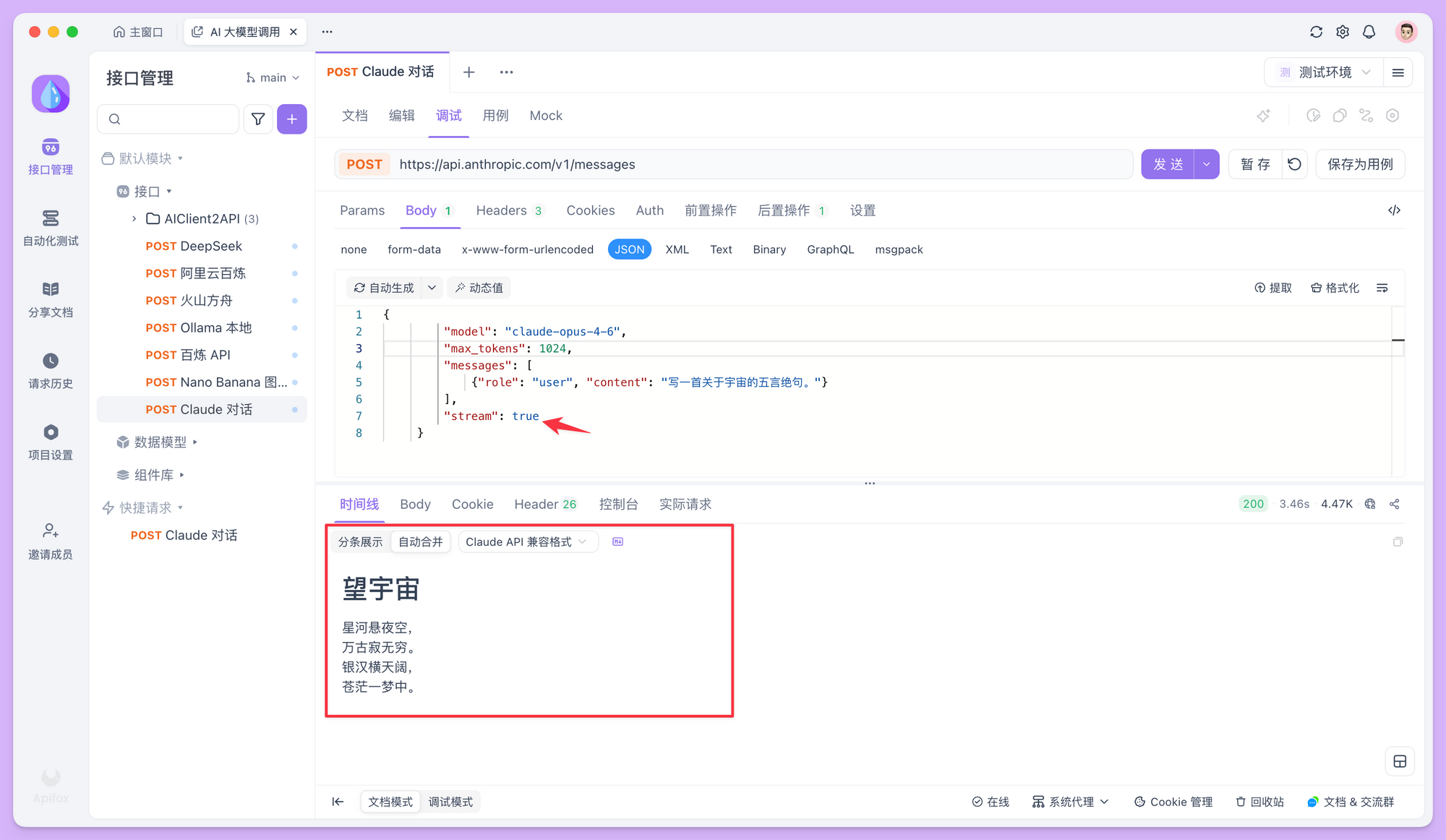Click the Markdown preview icon in the response panel

click(x=618, y=541)
